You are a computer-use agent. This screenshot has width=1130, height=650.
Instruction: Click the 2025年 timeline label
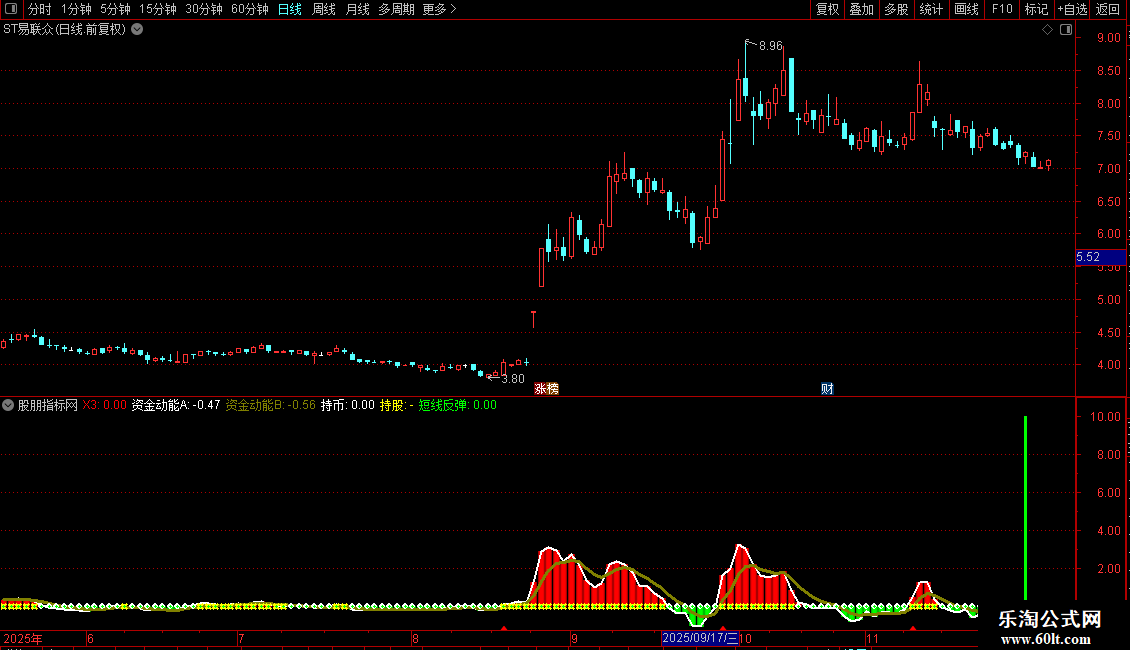[23, 638]
